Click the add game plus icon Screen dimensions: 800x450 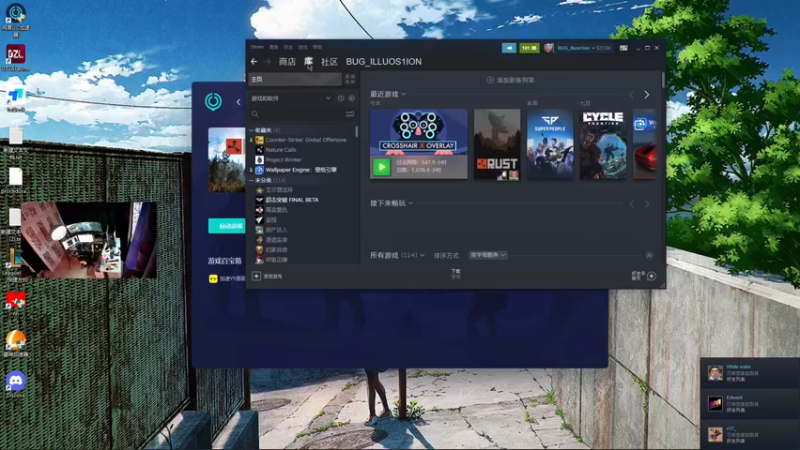tap(256, 276)
